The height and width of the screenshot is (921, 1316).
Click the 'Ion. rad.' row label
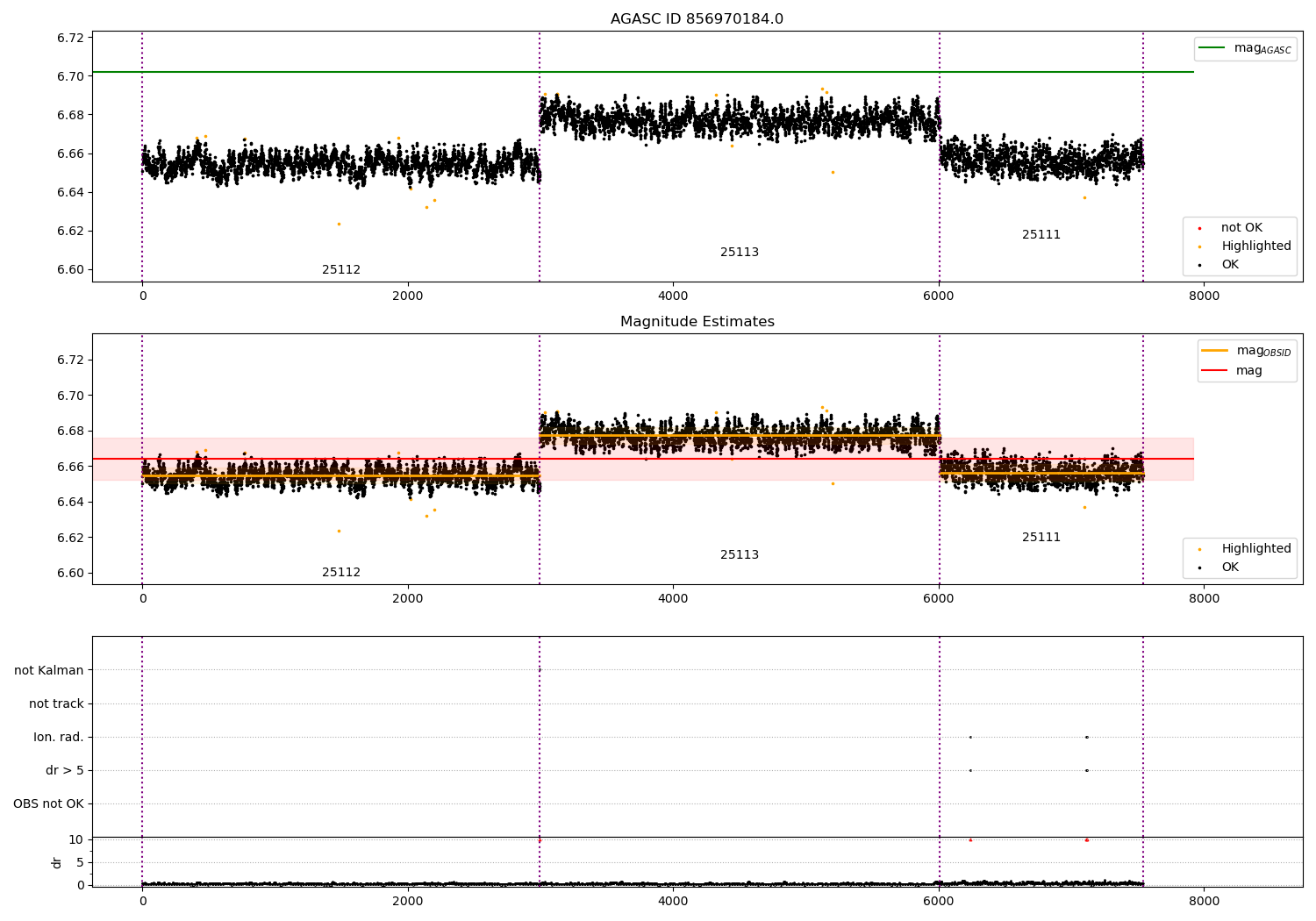(59, 738)
